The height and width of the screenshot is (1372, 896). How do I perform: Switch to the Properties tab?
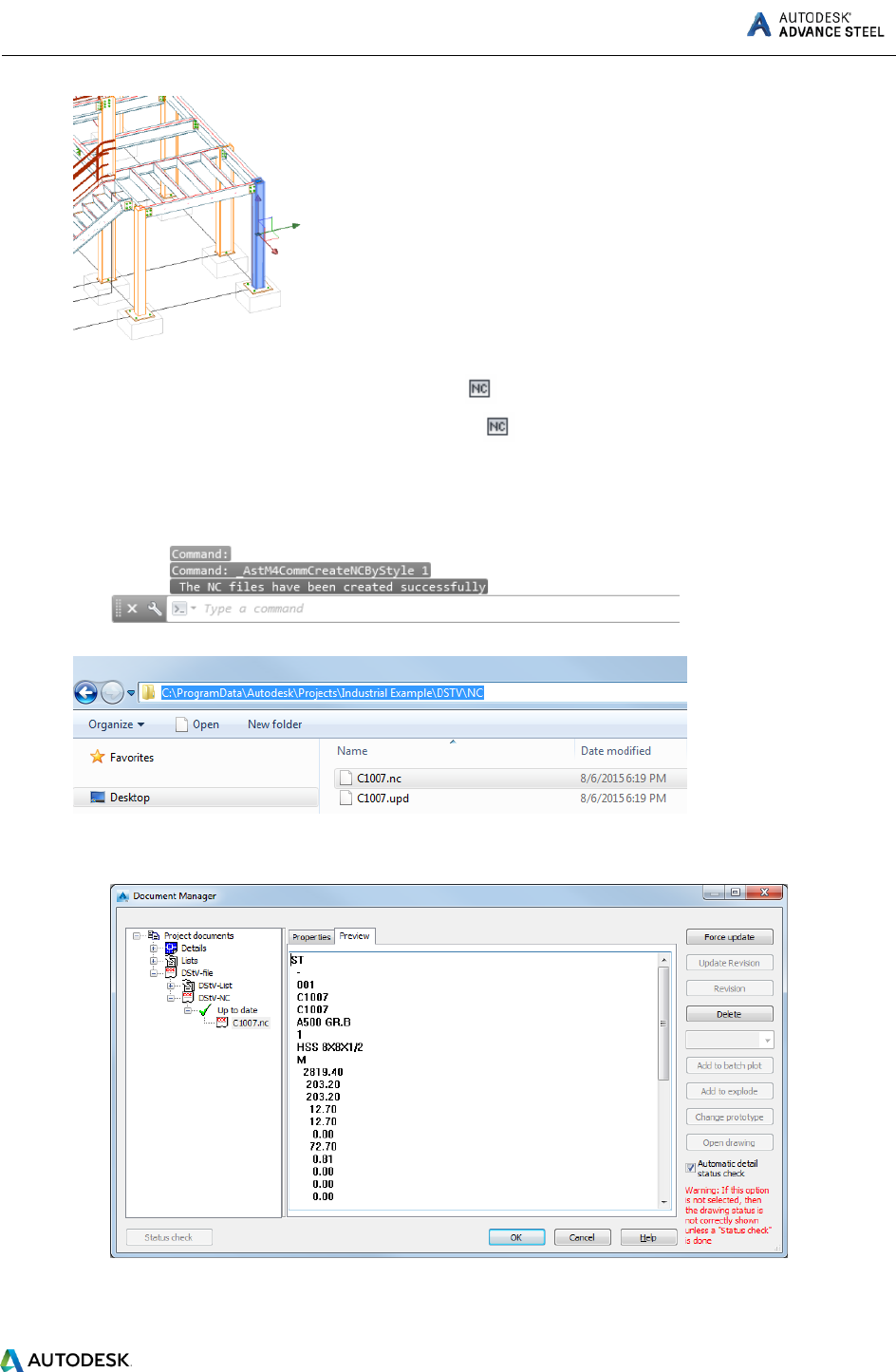(311, 937)
